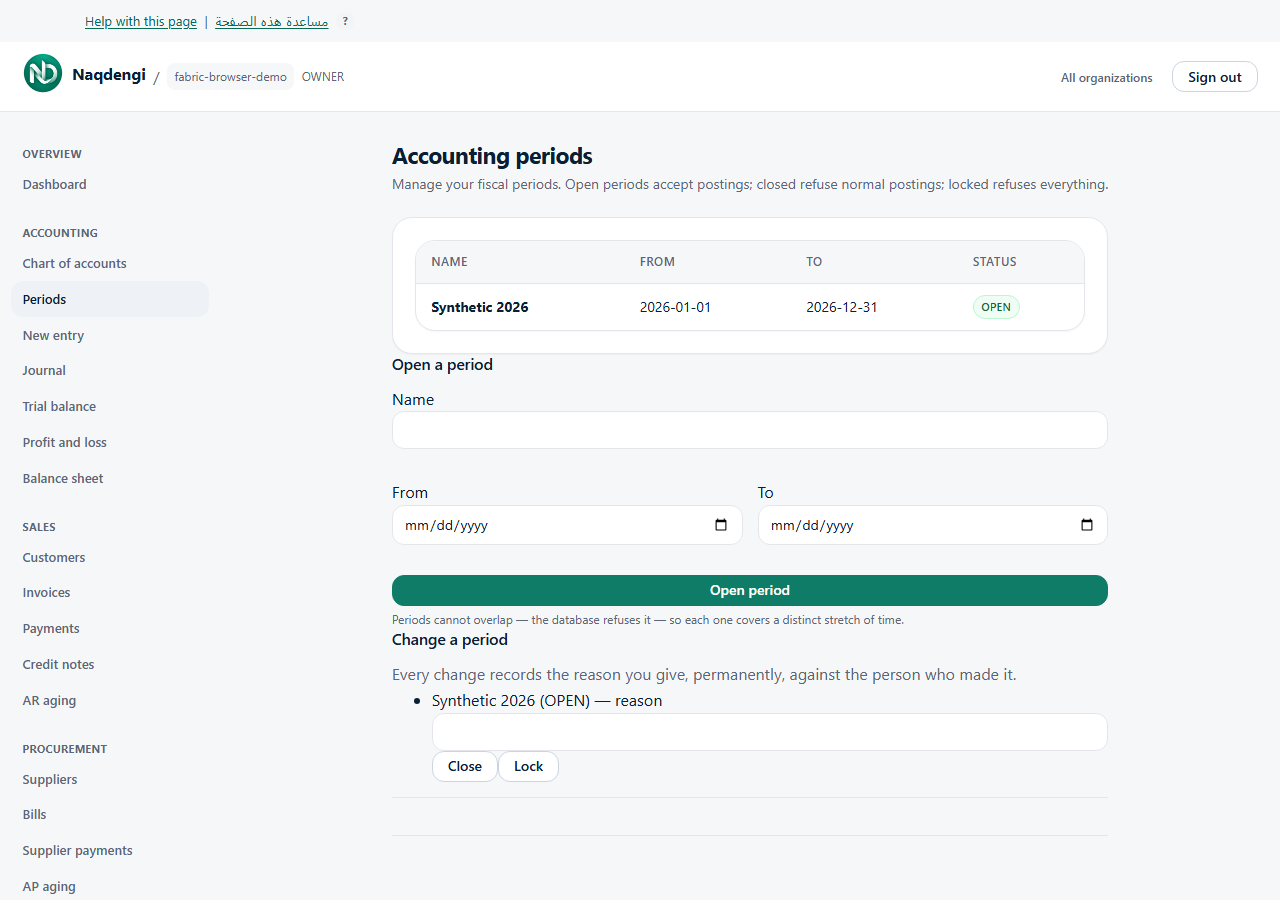Click the question mark help icon
This screenshot has height=900, width=1280.
345,21
